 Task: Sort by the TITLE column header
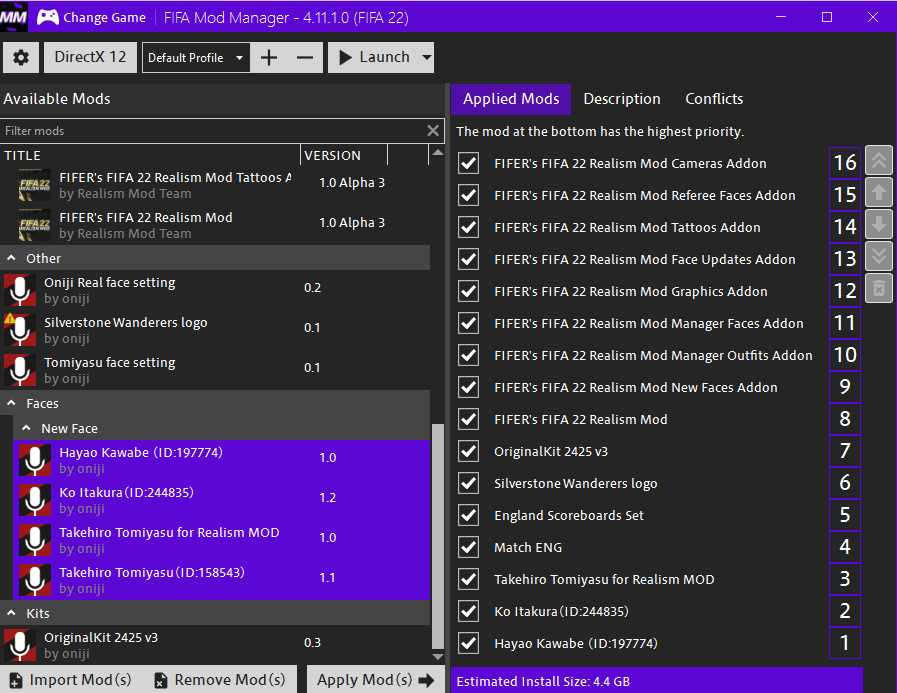click(x=150, y=155)
